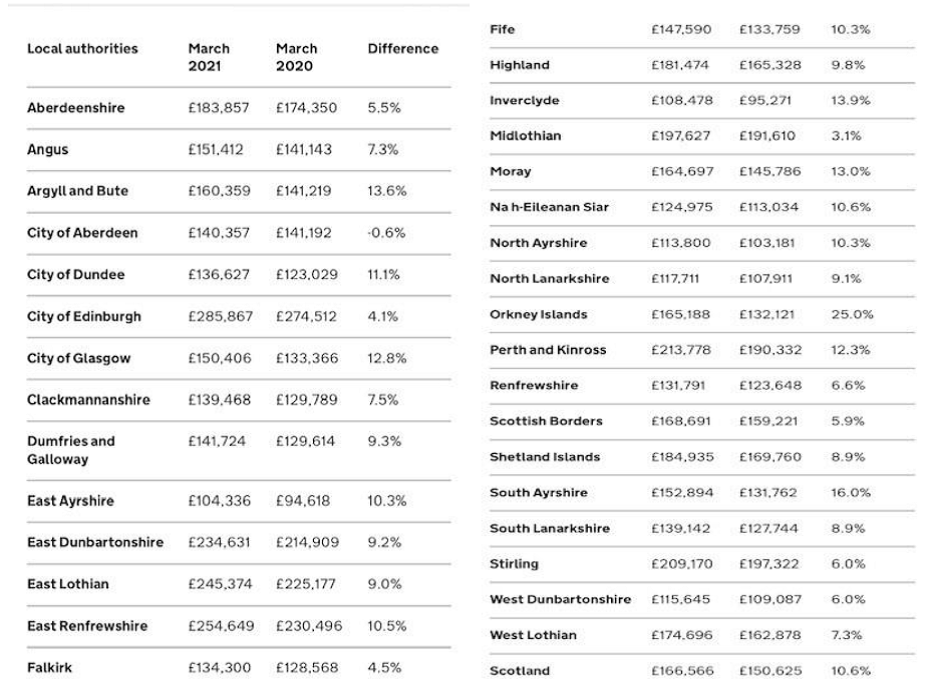Image resolution: width=932 pixels, height=700 pixels.
Task: Click Perth and Kinross row name
Action: (x=547, y=350)
